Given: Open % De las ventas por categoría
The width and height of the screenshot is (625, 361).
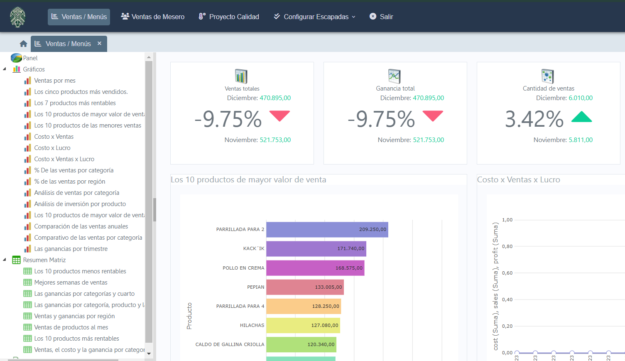Looking at the screenshot, I should coord(74,170).
